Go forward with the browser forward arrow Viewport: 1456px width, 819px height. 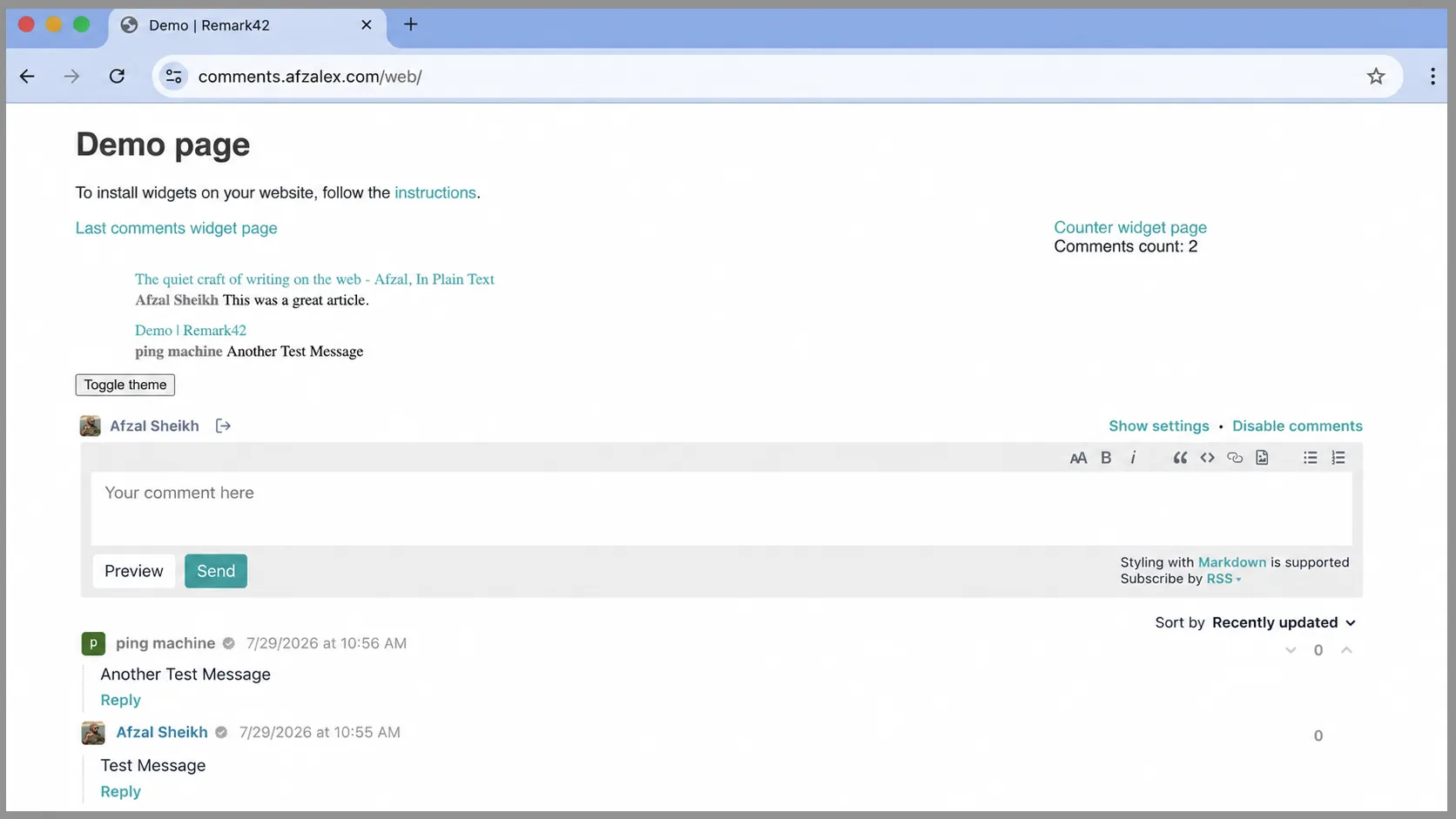click(x=71, y=77)
